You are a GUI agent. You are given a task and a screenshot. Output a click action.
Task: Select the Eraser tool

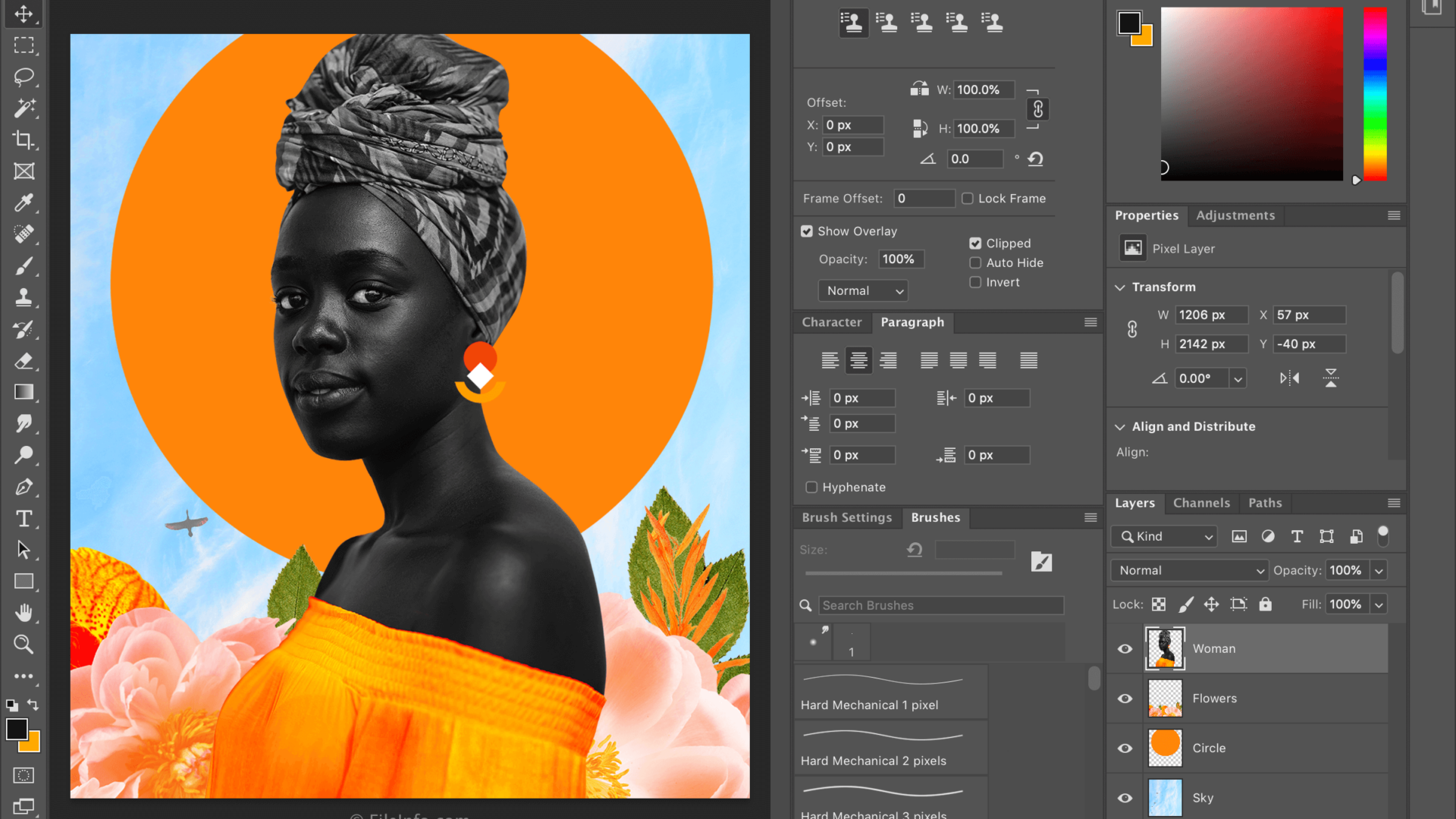coord(24,361)
